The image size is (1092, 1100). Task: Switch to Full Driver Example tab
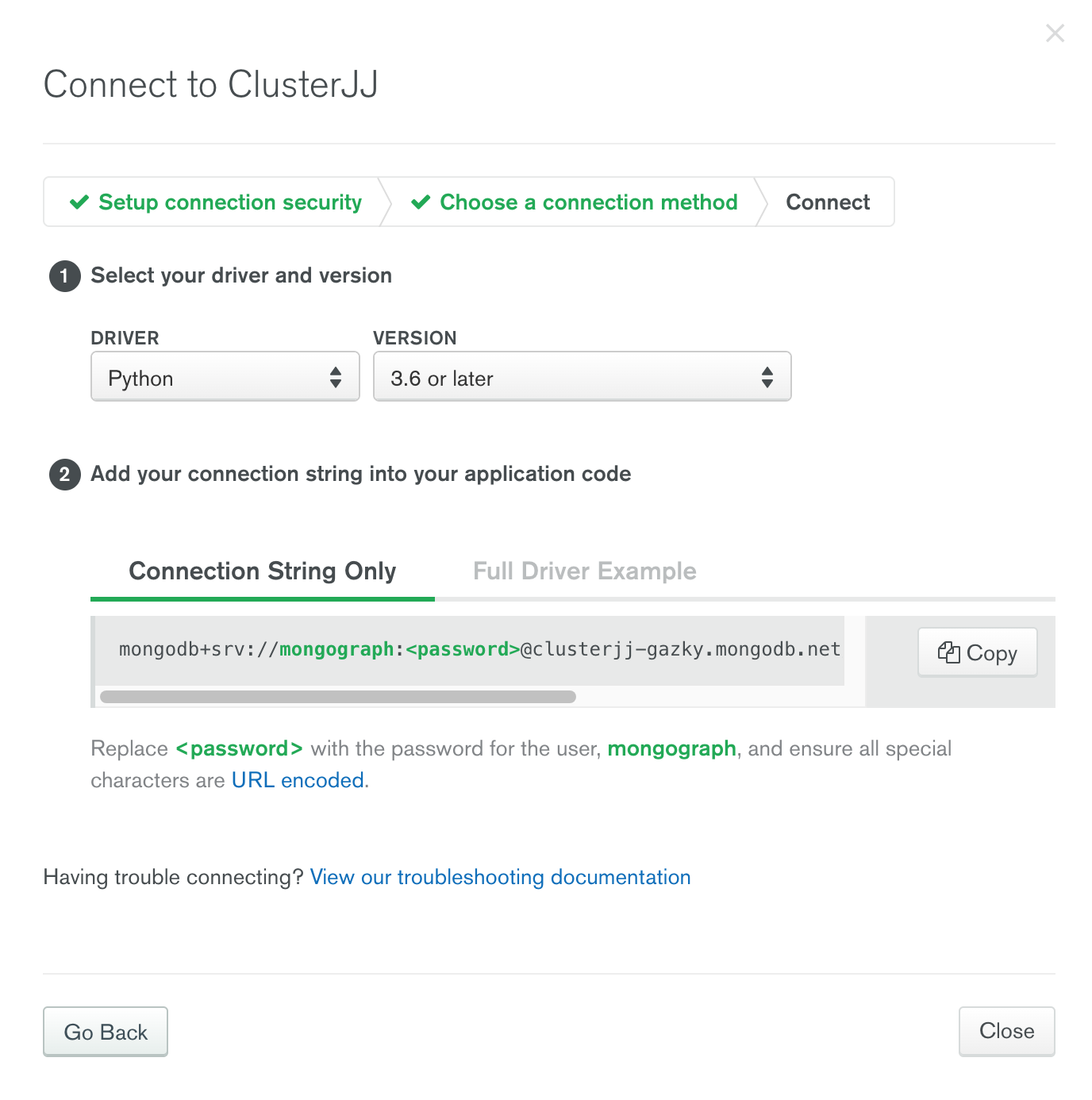[x=584, y=571]
